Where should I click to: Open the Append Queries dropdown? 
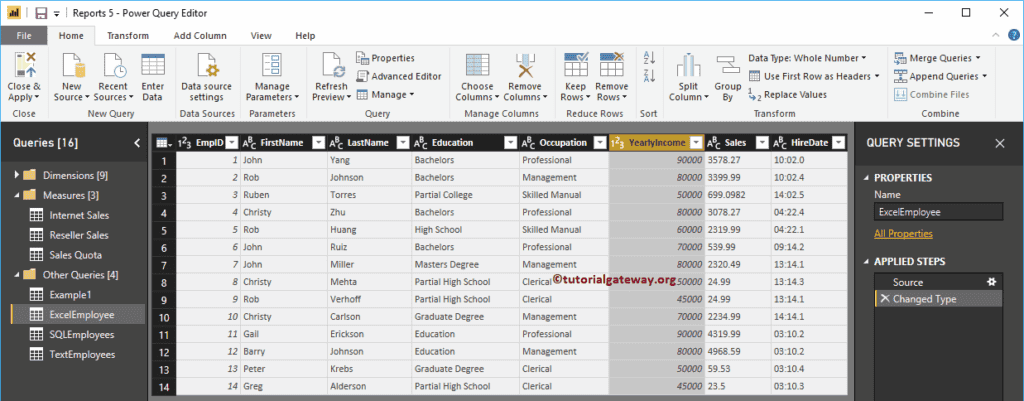[x=940, y=76]
